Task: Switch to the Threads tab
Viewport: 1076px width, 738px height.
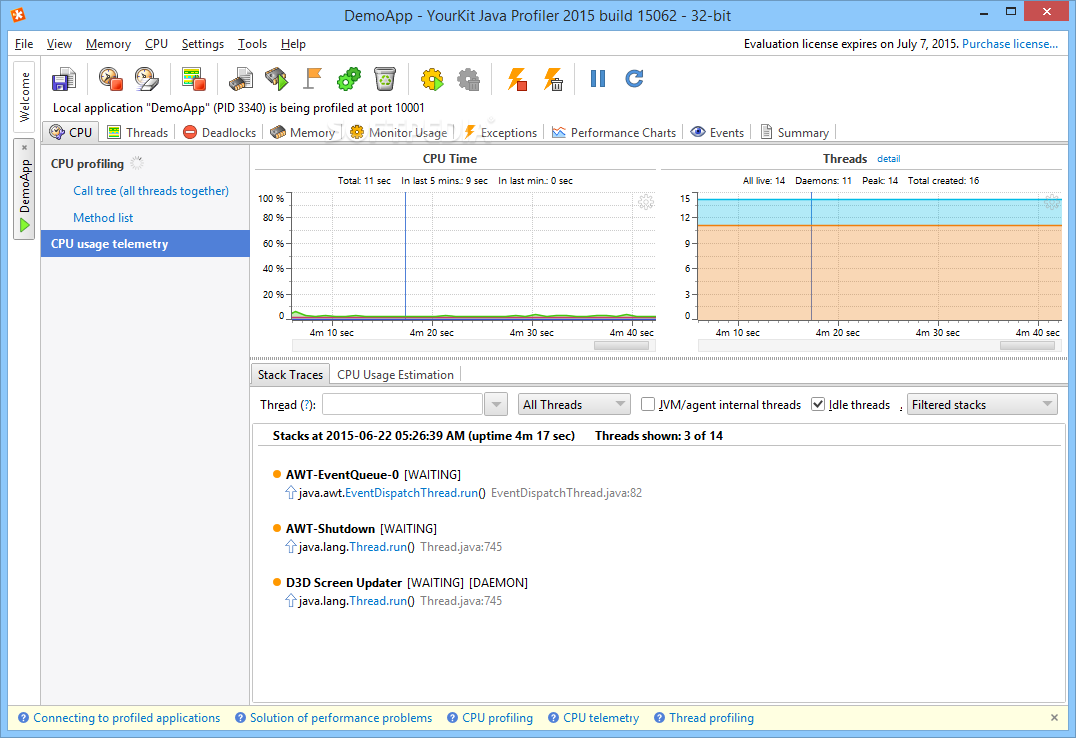Action: pos(138,132)
